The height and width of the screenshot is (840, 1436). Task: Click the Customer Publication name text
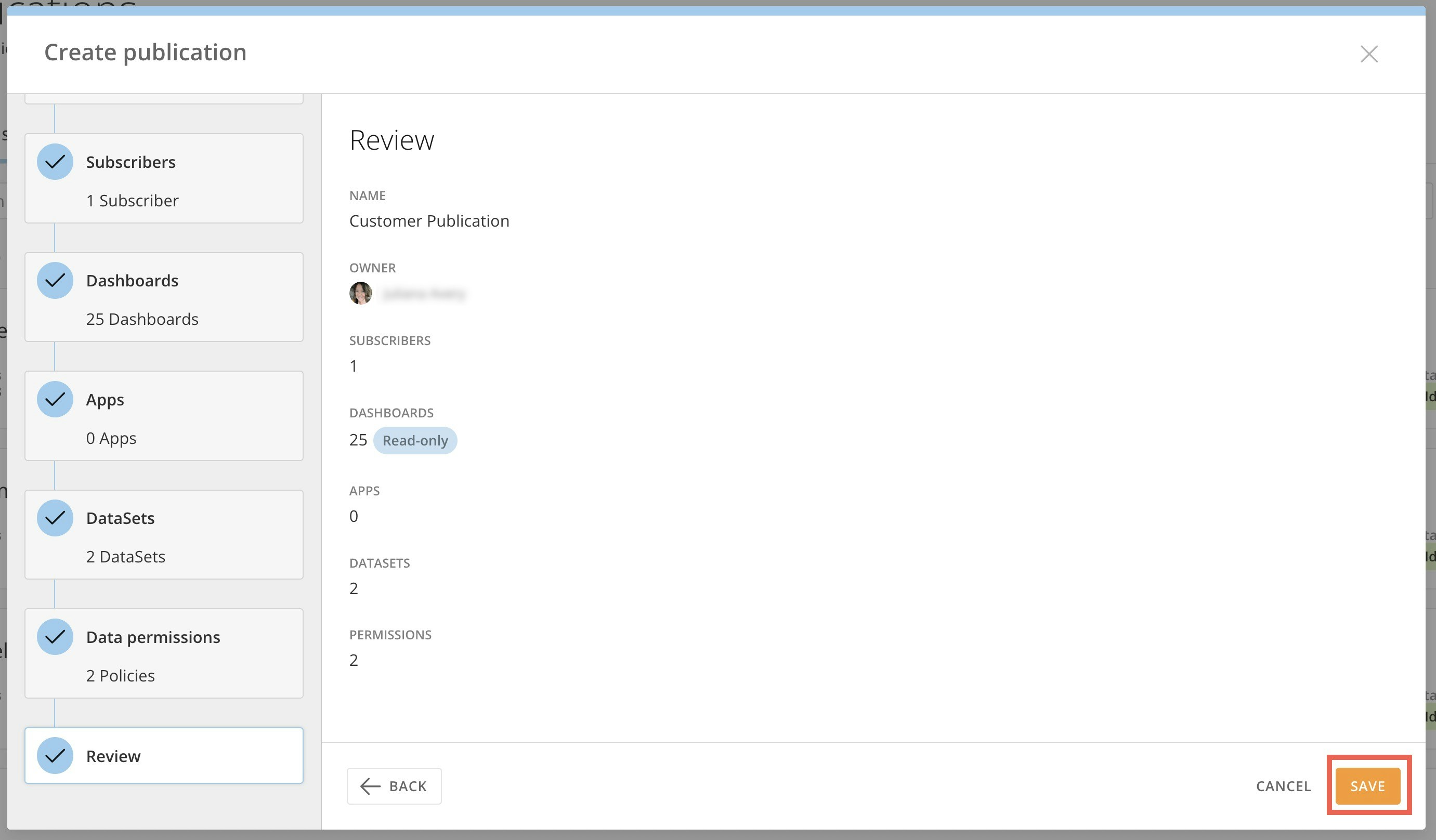point(429,220)
